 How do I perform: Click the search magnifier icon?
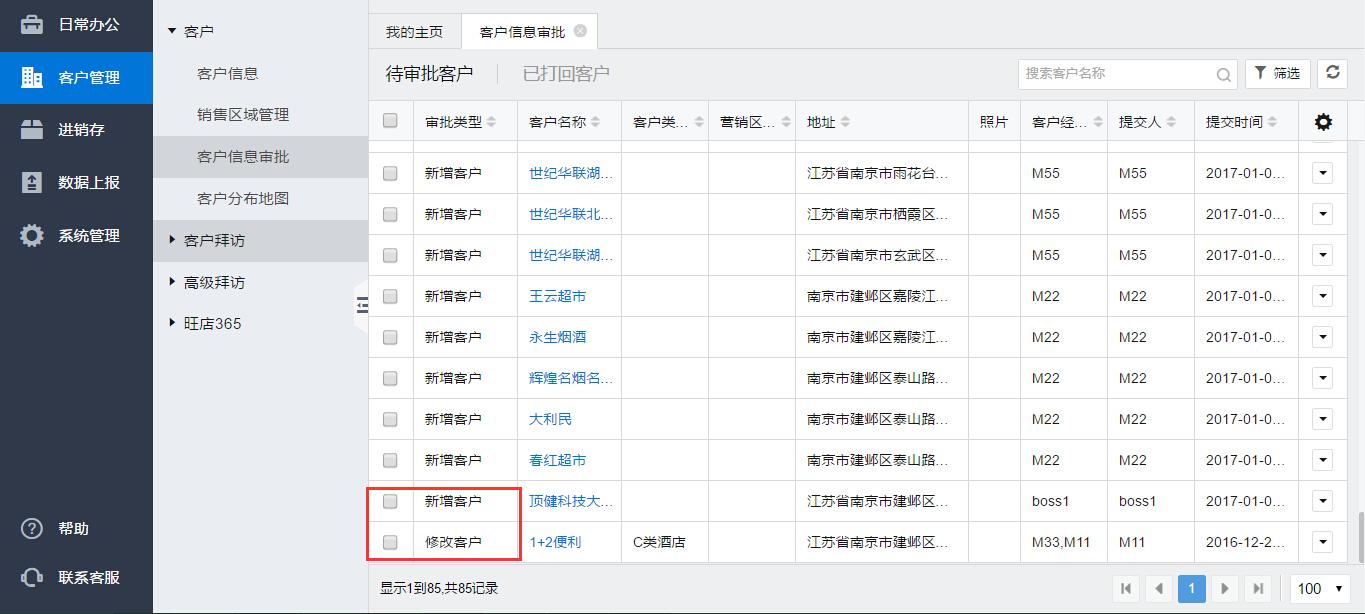coord(1223,74)
